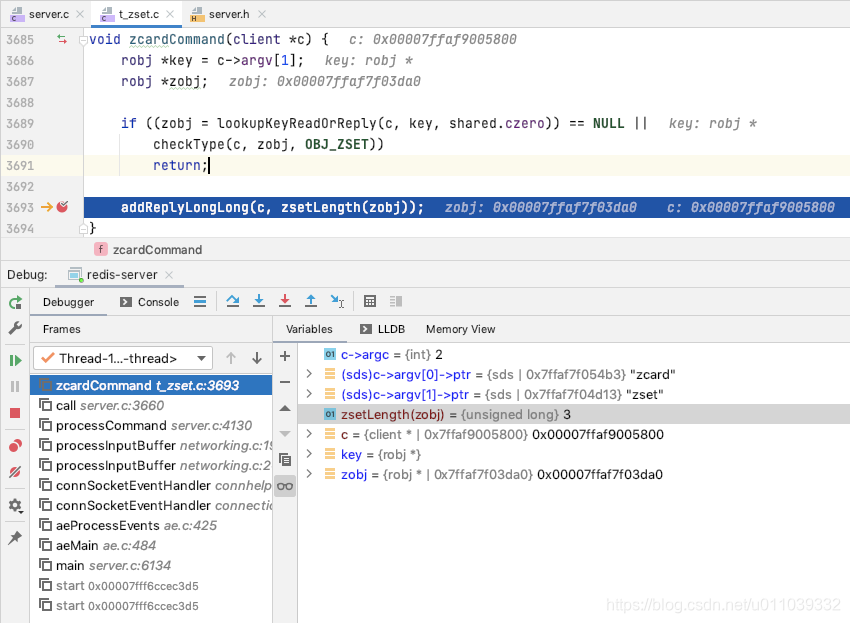Expand the key variable
Viewport: 850px width, 623px height.
pyautogui.click(x=309, y=454)
